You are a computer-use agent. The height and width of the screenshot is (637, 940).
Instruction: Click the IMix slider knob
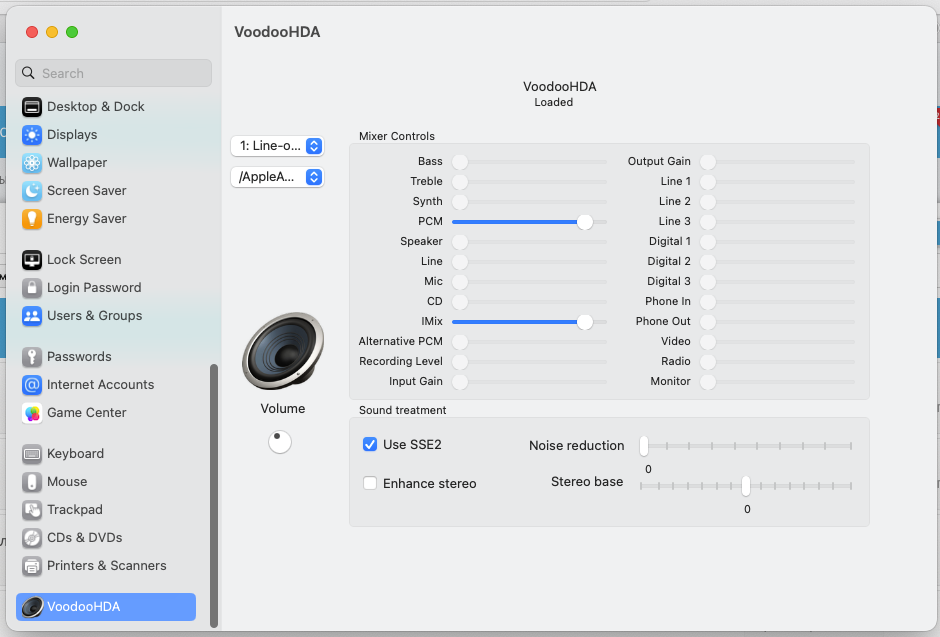[585, 322]
